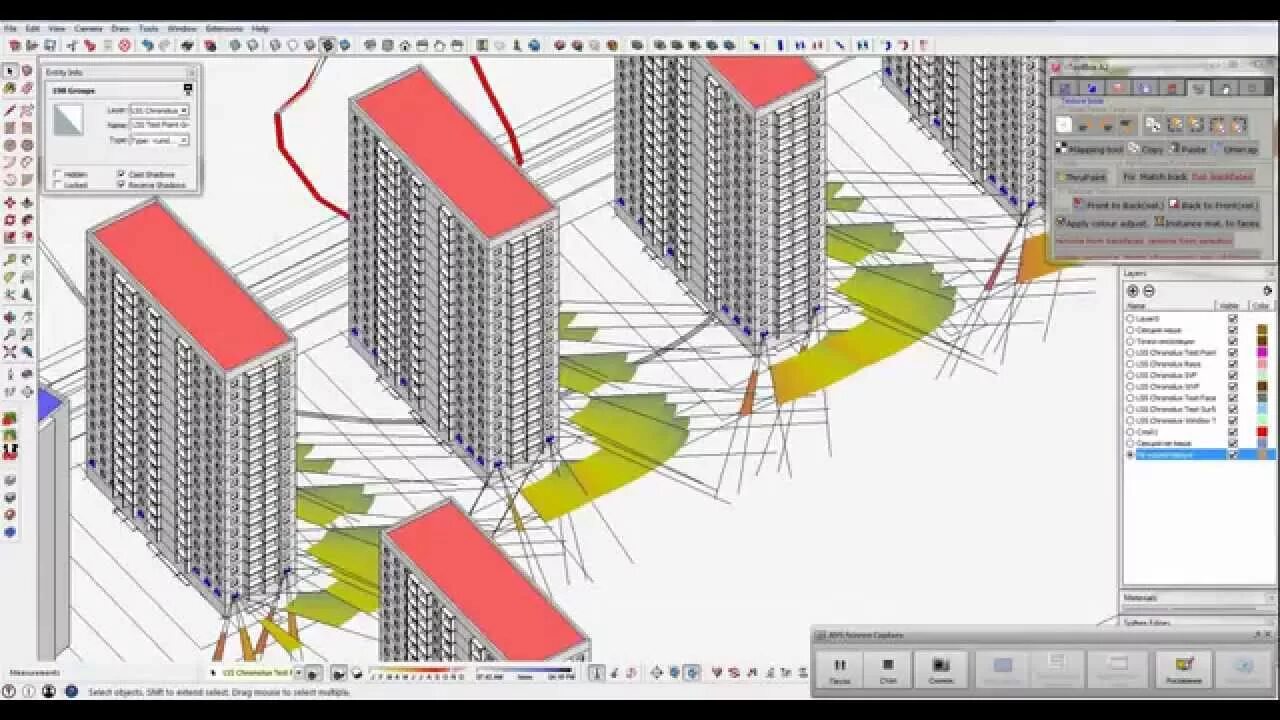Select the Rectangle drawing tool
The image size is (1280, 720).
(10, 127)
